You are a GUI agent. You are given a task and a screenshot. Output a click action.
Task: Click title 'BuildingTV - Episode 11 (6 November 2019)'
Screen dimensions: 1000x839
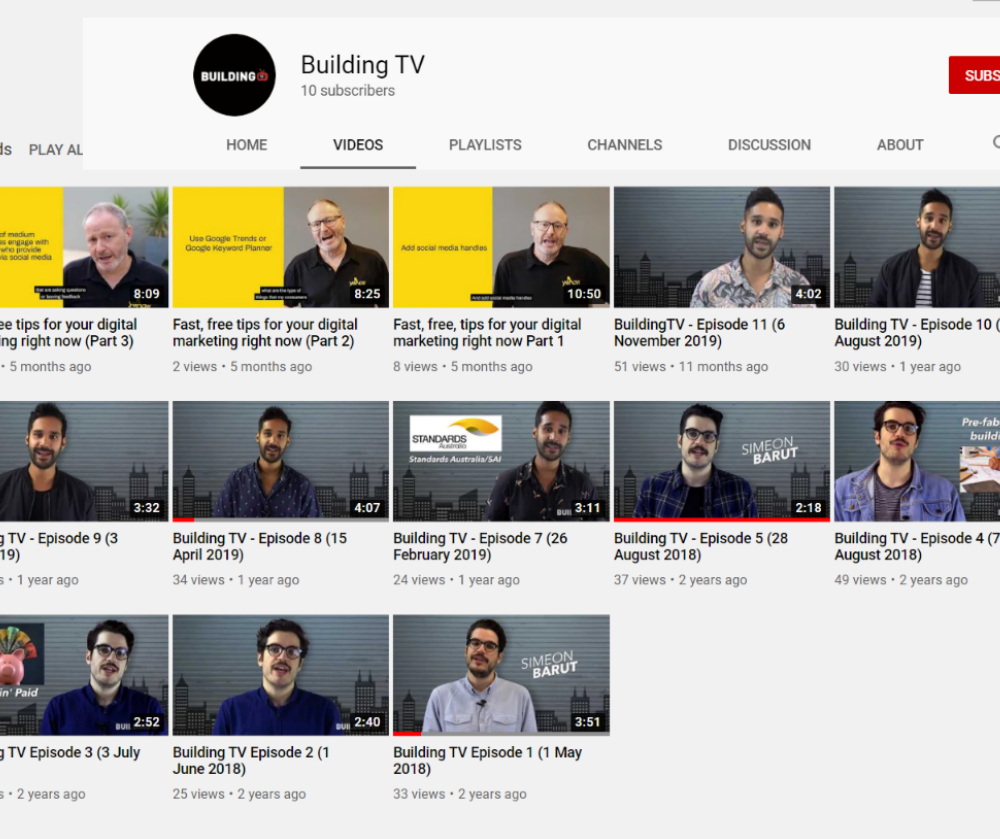(x=700, y=333)
